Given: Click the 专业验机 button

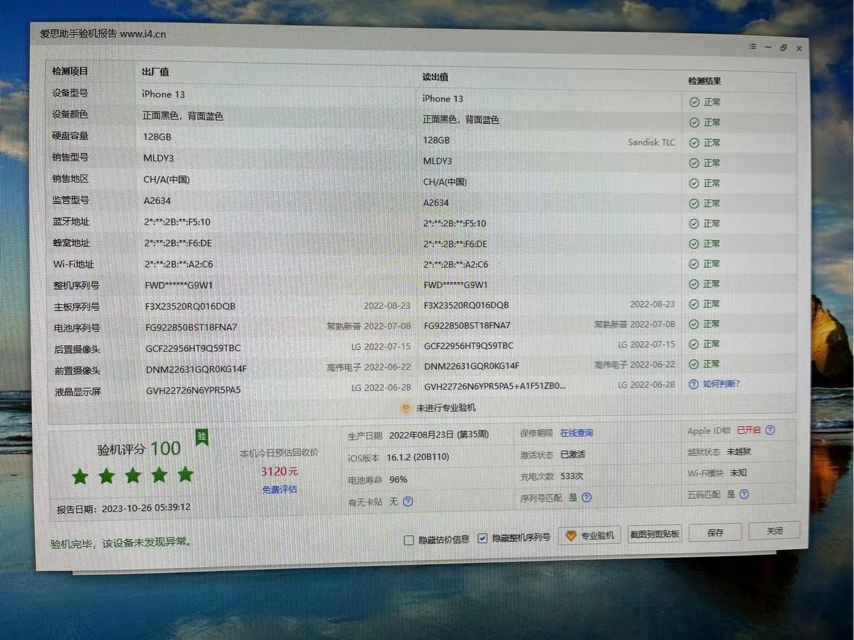Looking at the screenshot, I should (x=590, y=535).
